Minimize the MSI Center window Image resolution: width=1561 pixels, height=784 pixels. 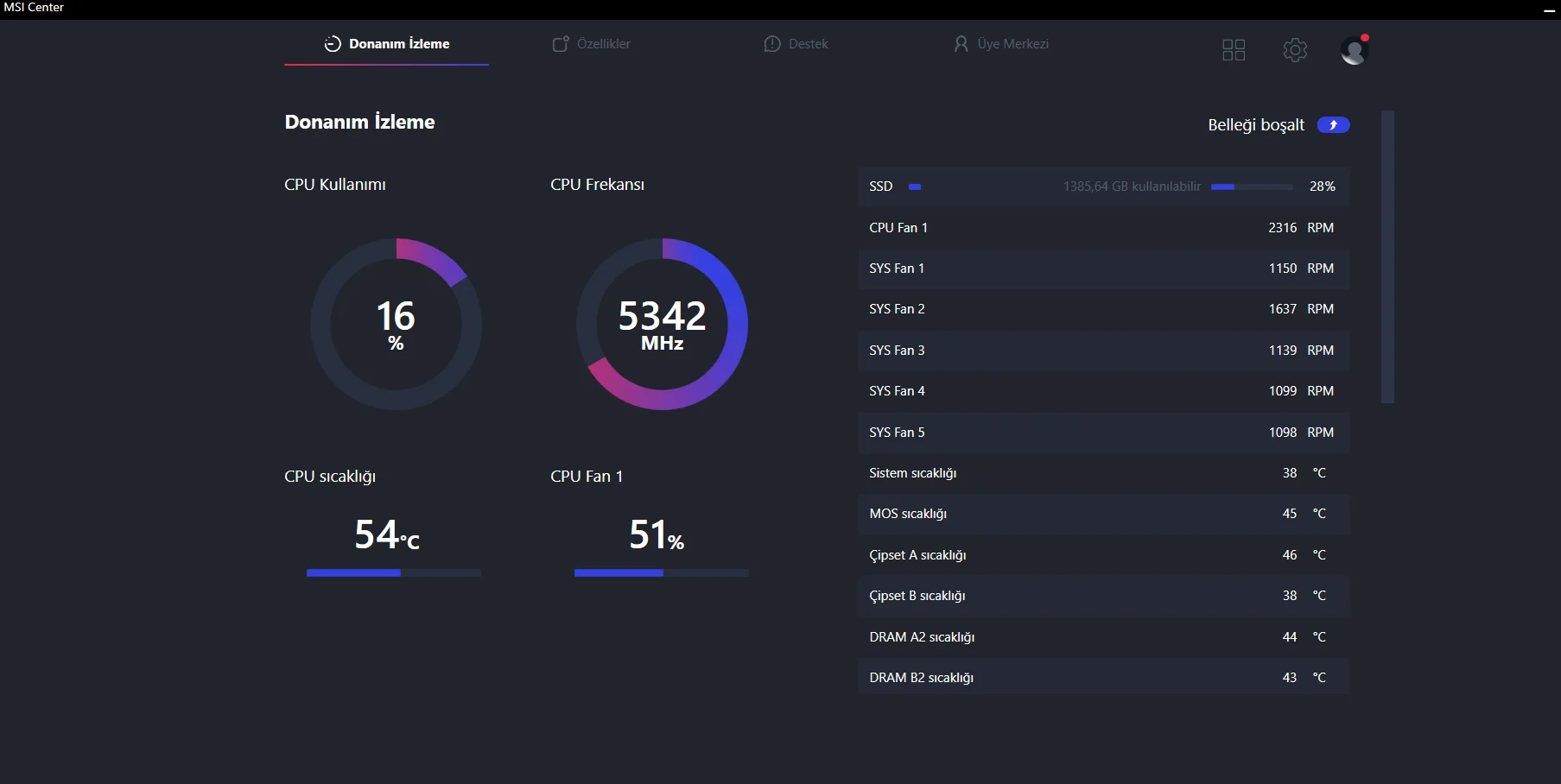point(1549,9)
